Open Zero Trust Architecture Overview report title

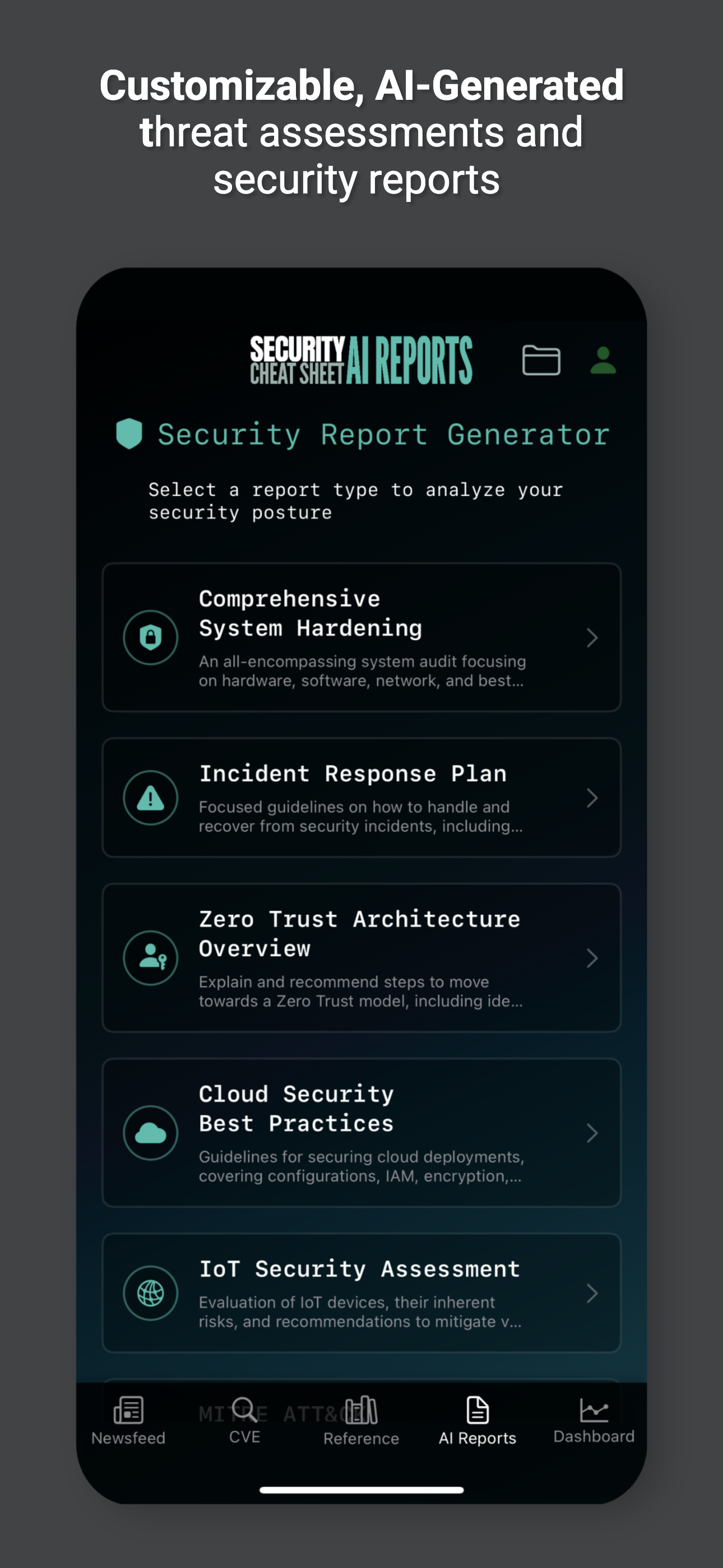(360, 933)
